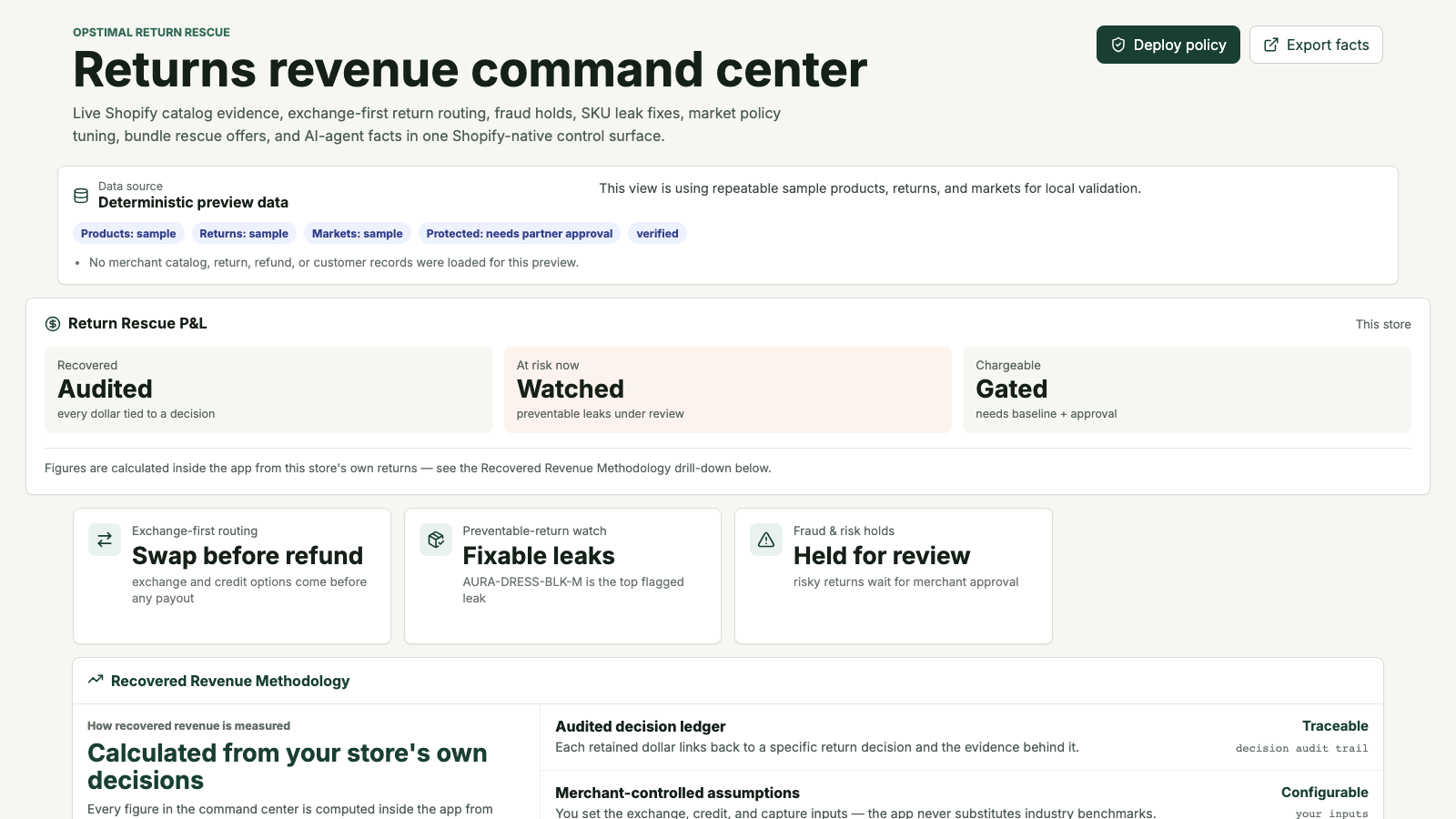The height and width of the screenshot is (819, 1456).
Task: Click the Deploy policy button
Action: point(1168,45)
